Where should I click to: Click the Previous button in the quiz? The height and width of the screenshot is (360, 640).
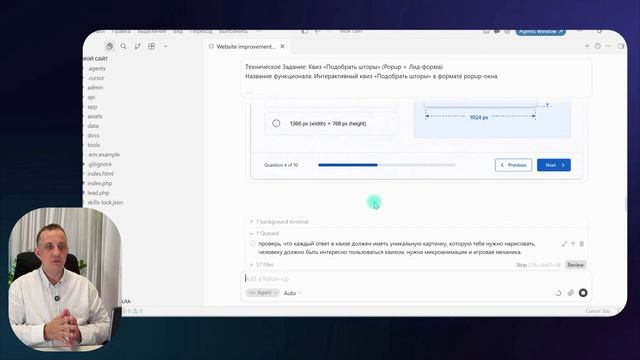pos(513,165)
